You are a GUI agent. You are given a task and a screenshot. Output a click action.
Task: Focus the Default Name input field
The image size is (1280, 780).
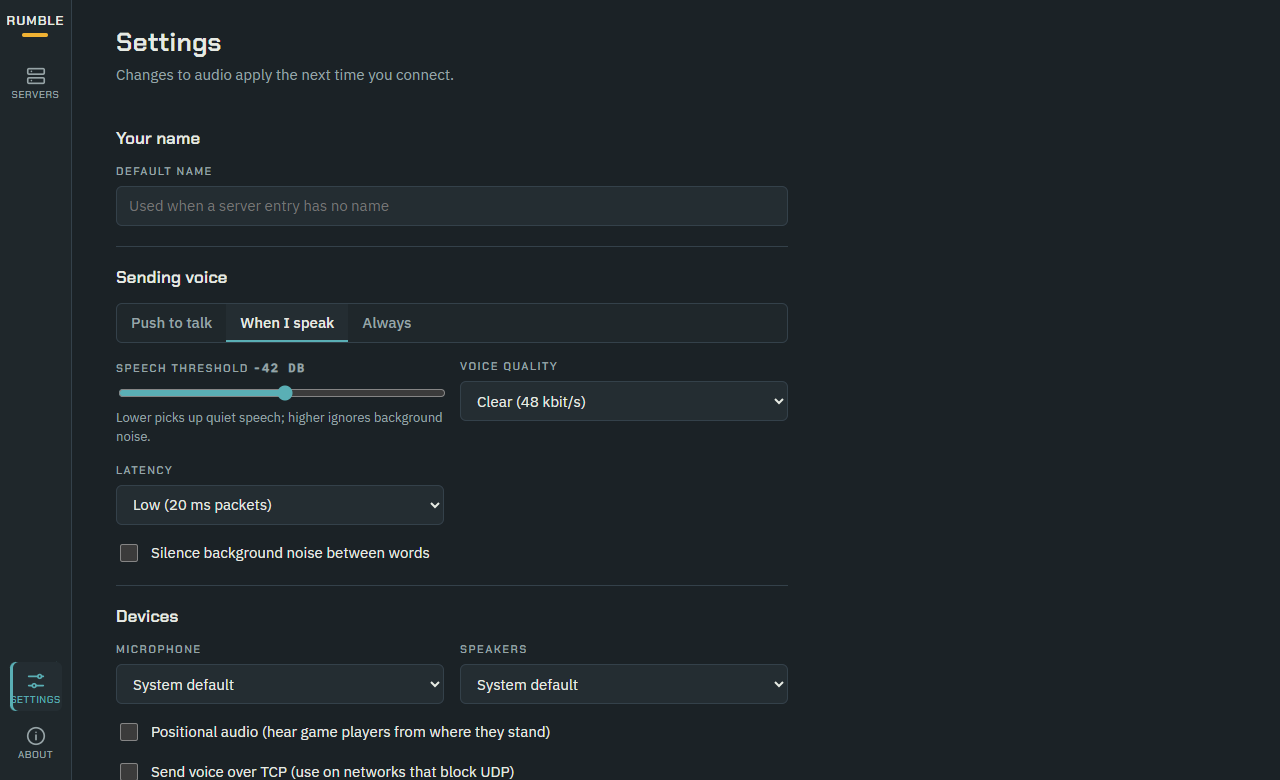[x=452, y=206]
